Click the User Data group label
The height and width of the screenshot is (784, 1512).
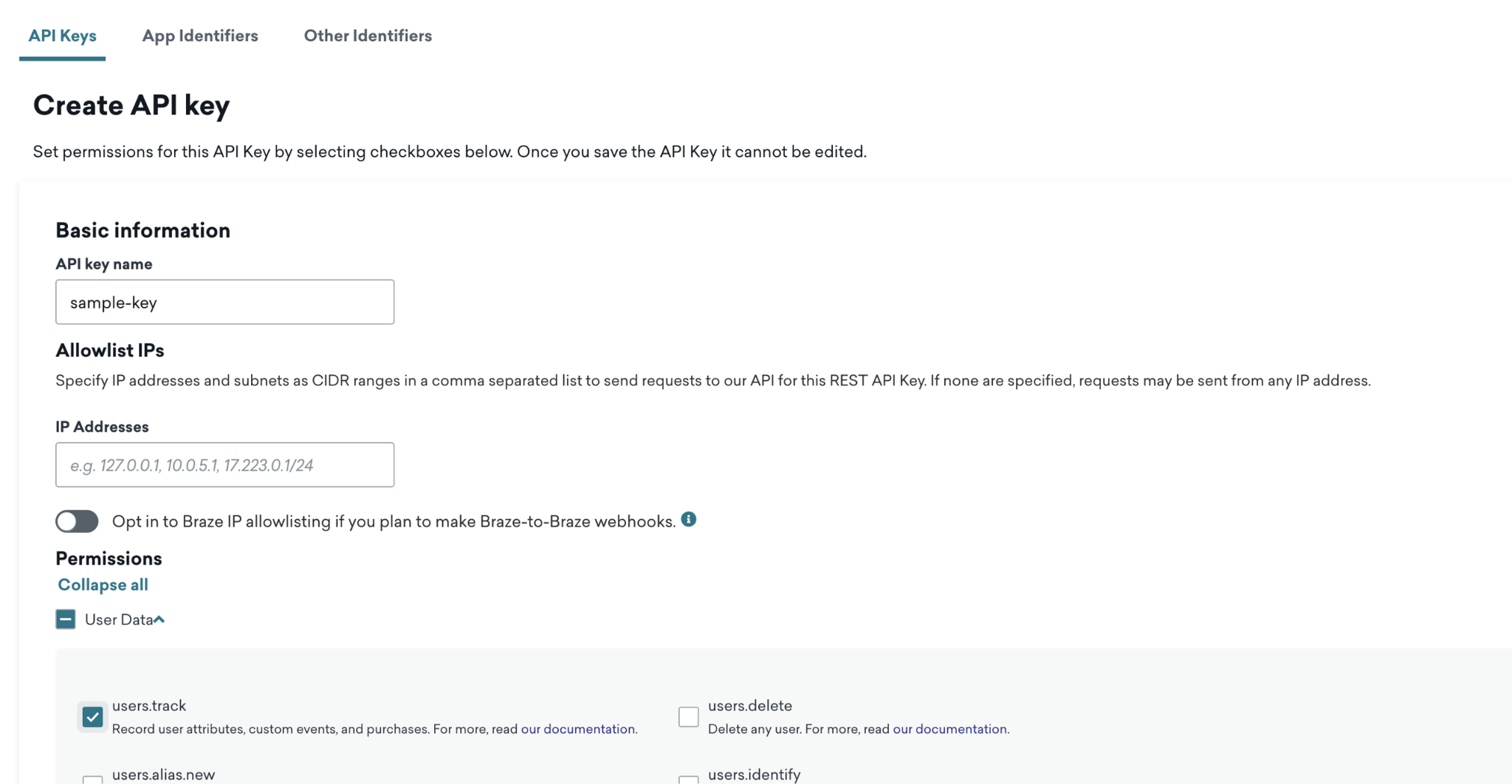point(118,620)
